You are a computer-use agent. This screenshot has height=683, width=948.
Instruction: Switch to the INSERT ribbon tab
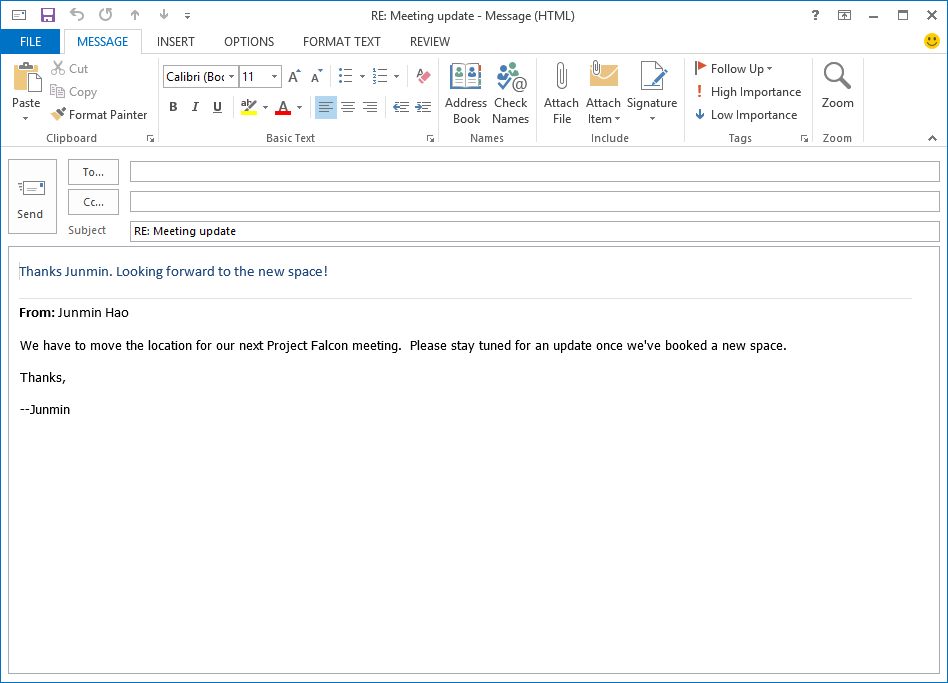coord(175,41)
